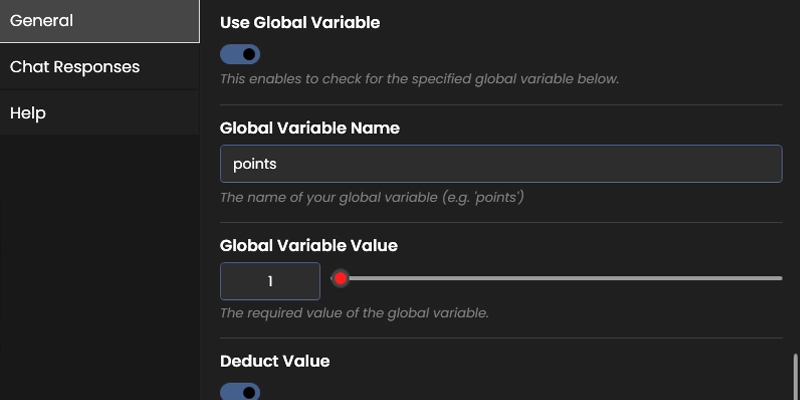800x400 pixels.
Task: Click the empty sidebar area below Help
Action: 99,270
